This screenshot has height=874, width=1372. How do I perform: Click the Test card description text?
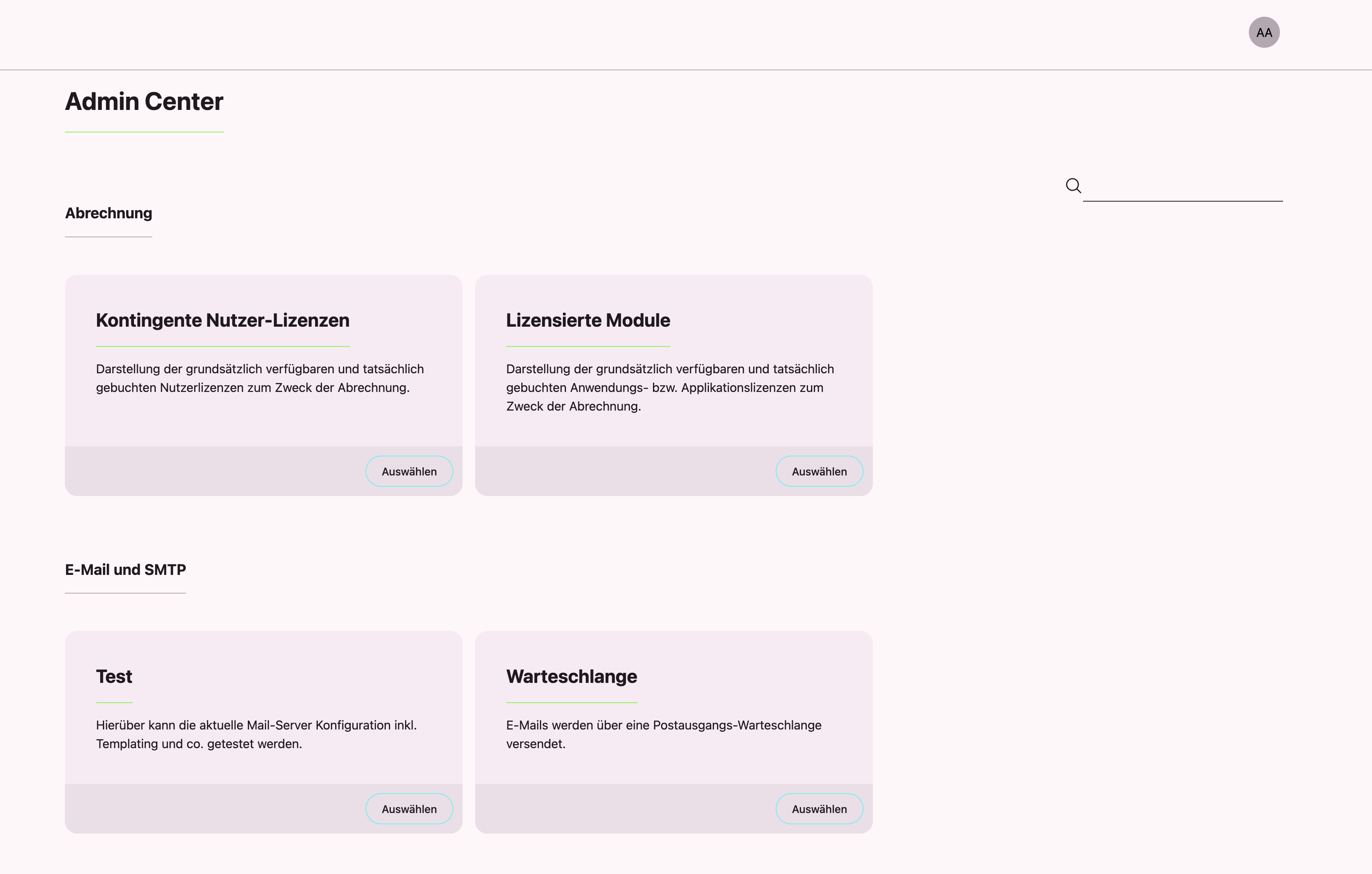[x=256, y=735]
